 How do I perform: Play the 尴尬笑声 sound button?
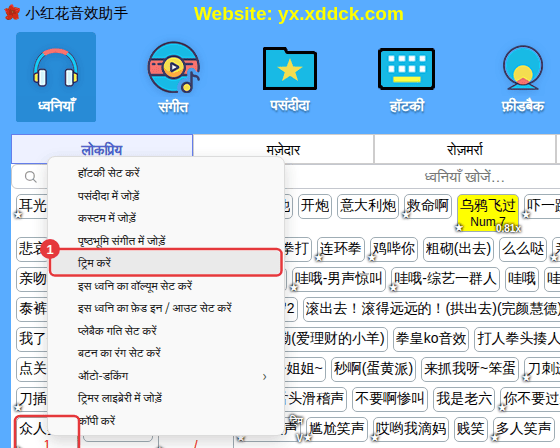pyautogui.click(x=337, y=429)
